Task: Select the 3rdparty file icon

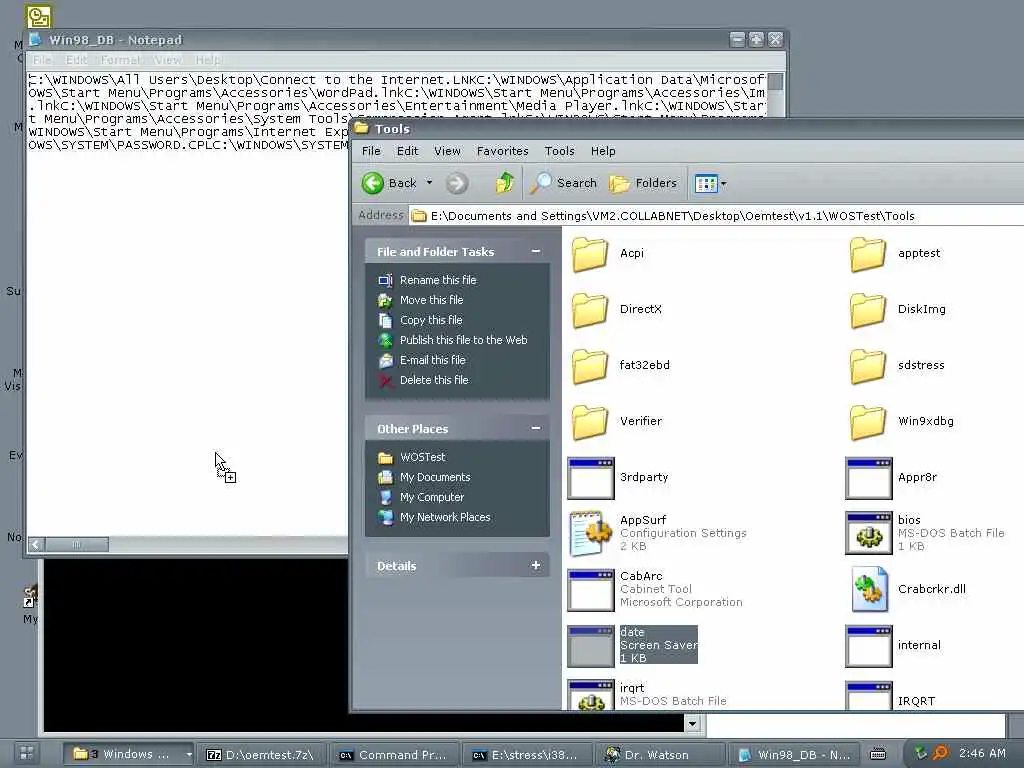Action: (591, 478)
